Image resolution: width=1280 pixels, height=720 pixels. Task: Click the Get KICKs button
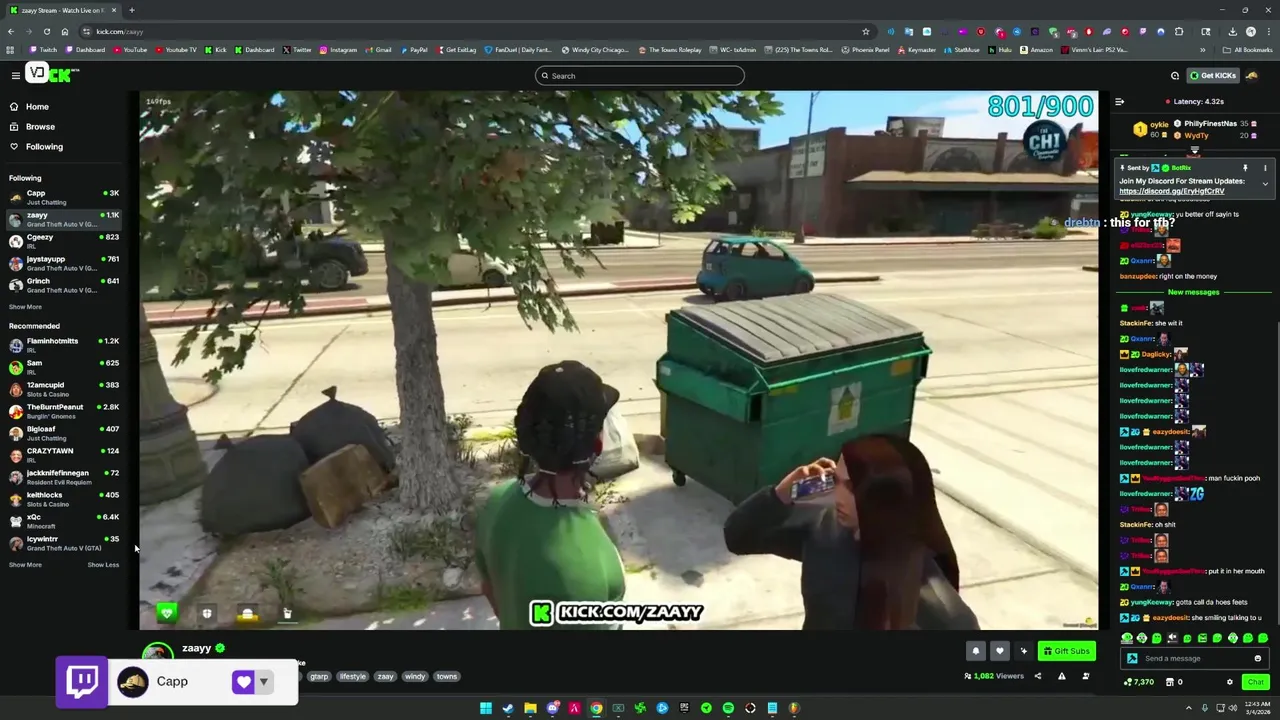1212,76
